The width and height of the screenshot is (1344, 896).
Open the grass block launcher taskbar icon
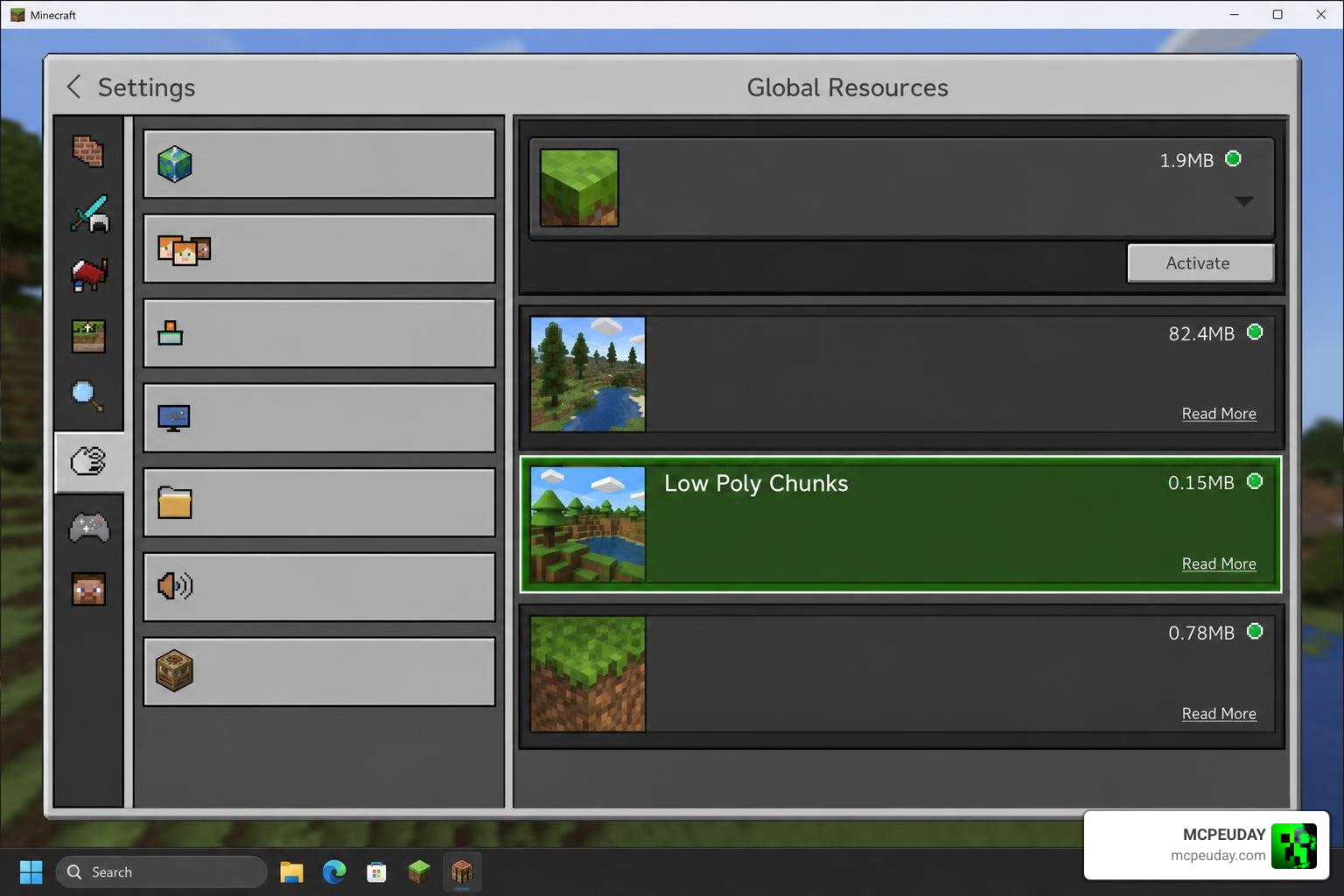[419, 871]
